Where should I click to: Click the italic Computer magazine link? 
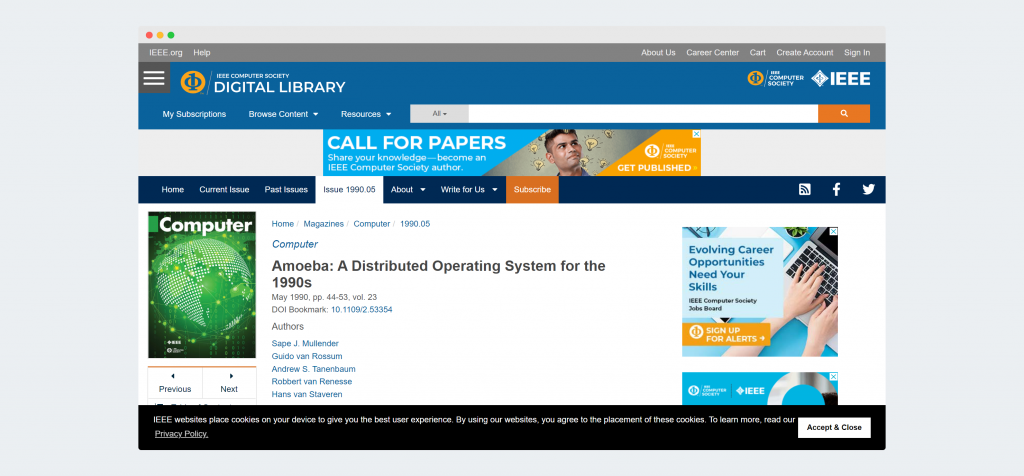(x=295, y=244)
